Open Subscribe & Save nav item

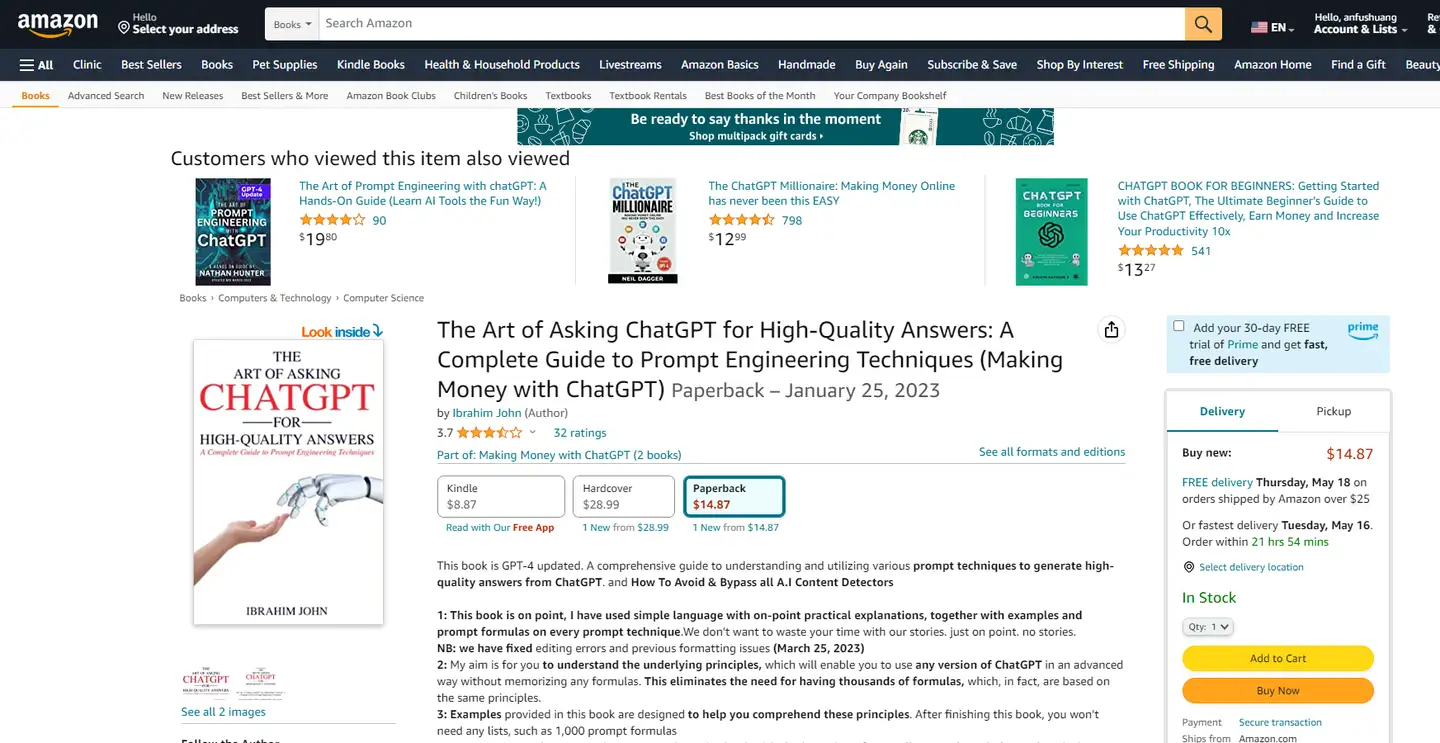[972, 65]
